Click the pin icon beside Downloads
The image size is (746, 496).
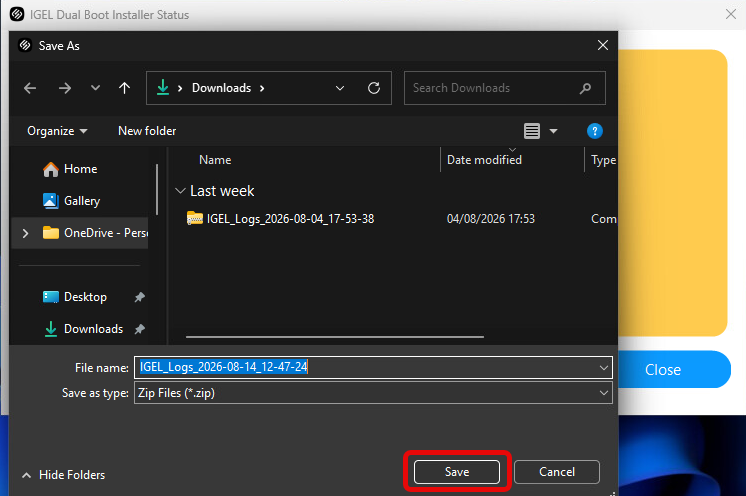coord(139,329)
